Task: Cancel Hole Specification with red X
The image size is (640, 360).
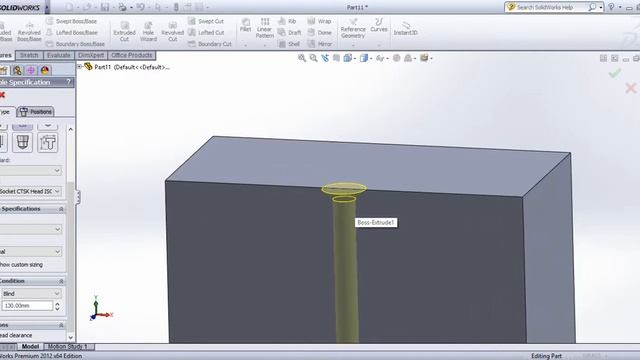Action: [2, 95]
